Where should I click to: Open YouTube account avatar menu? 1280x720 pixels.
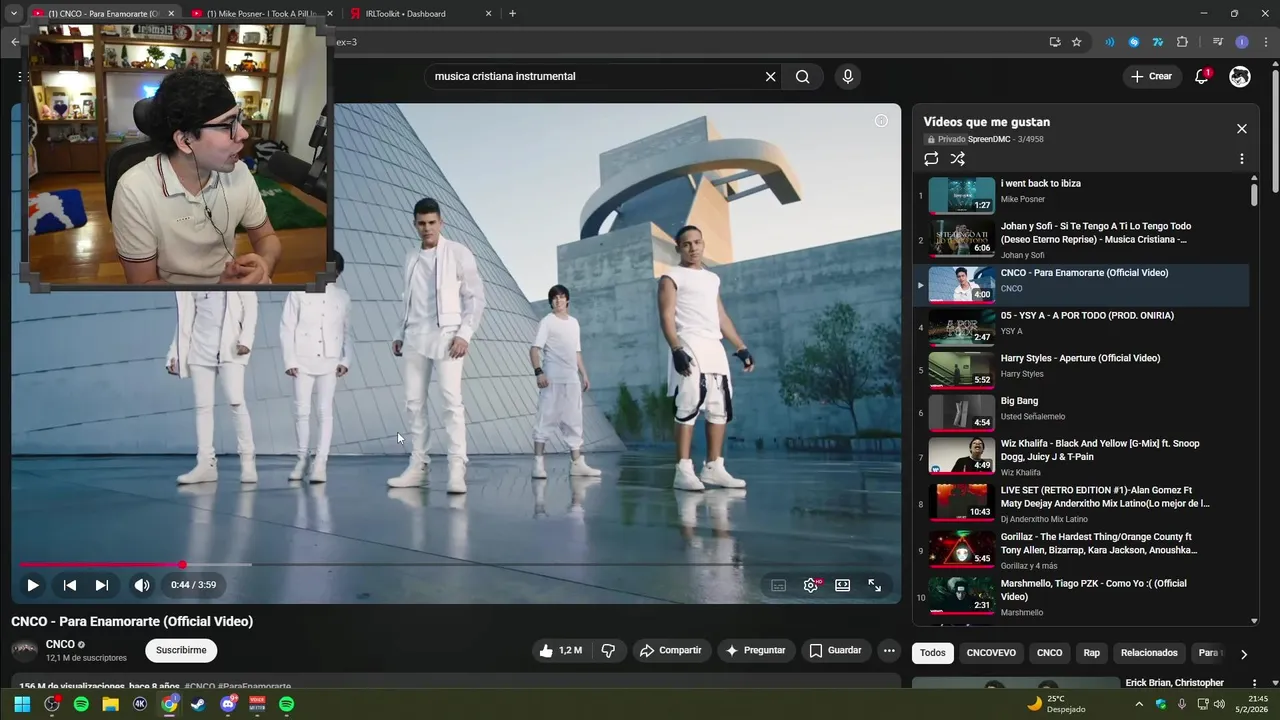click(1240, 77)
